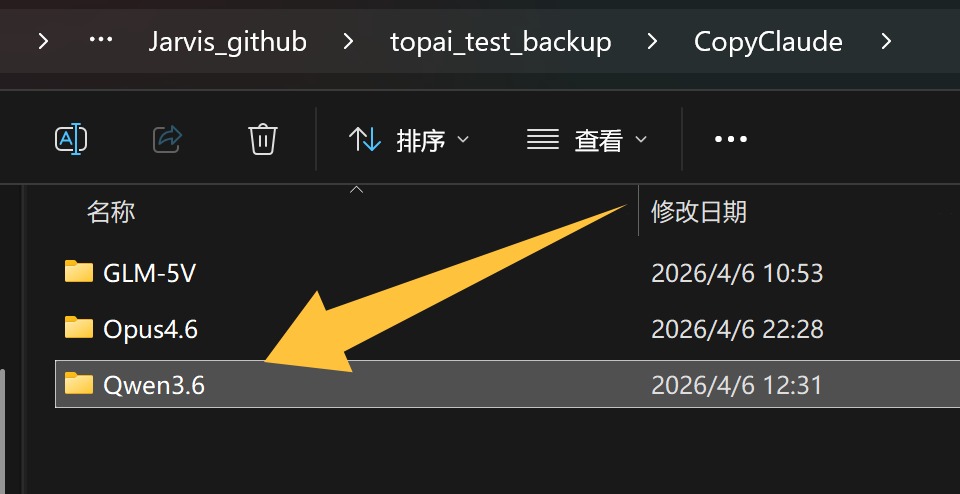The height and width of the screenshot is (494, 960).
Task: Click CopyClaude in the address bar
Action: point(768,42)
